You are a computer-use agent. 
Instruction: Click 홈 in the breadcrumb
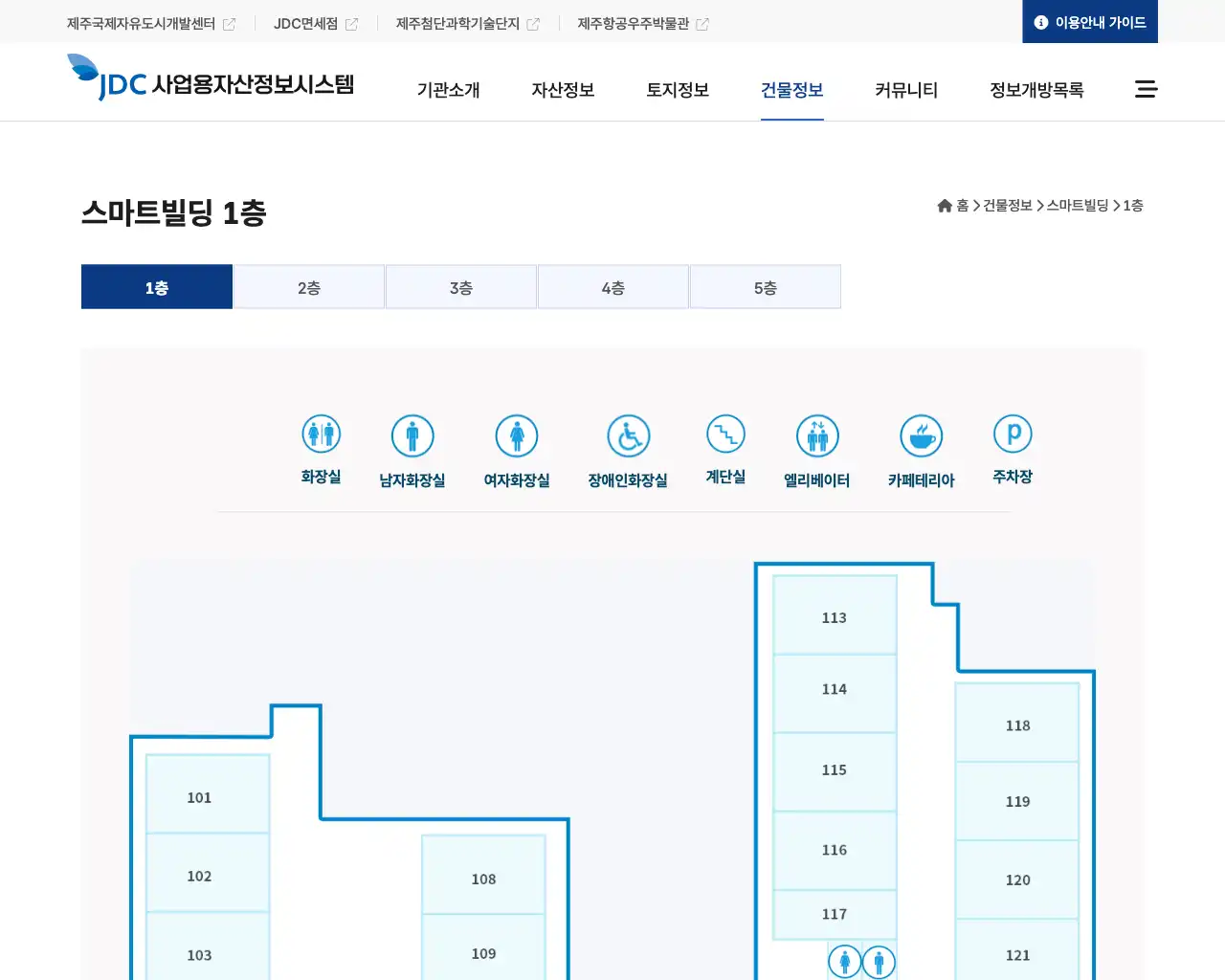coord(963,206)
